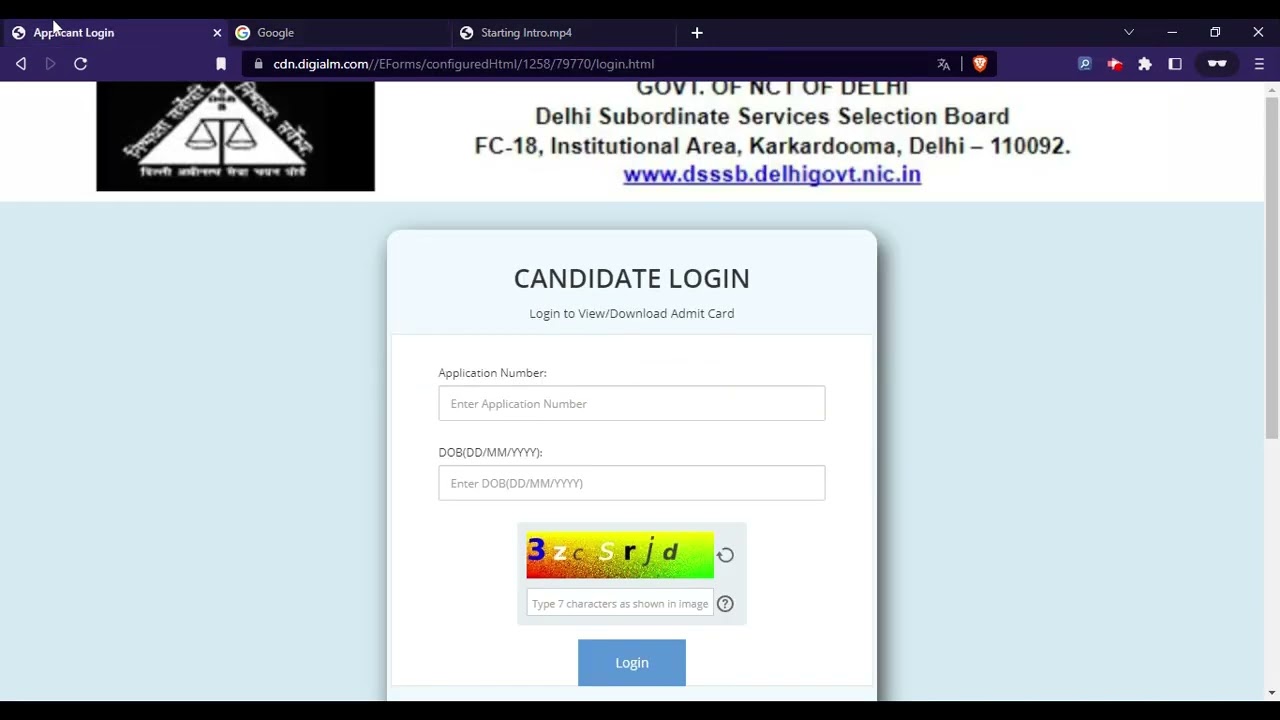Reload the current page
The width and height of the screenshot is (1280, 720).
[81, 64]
